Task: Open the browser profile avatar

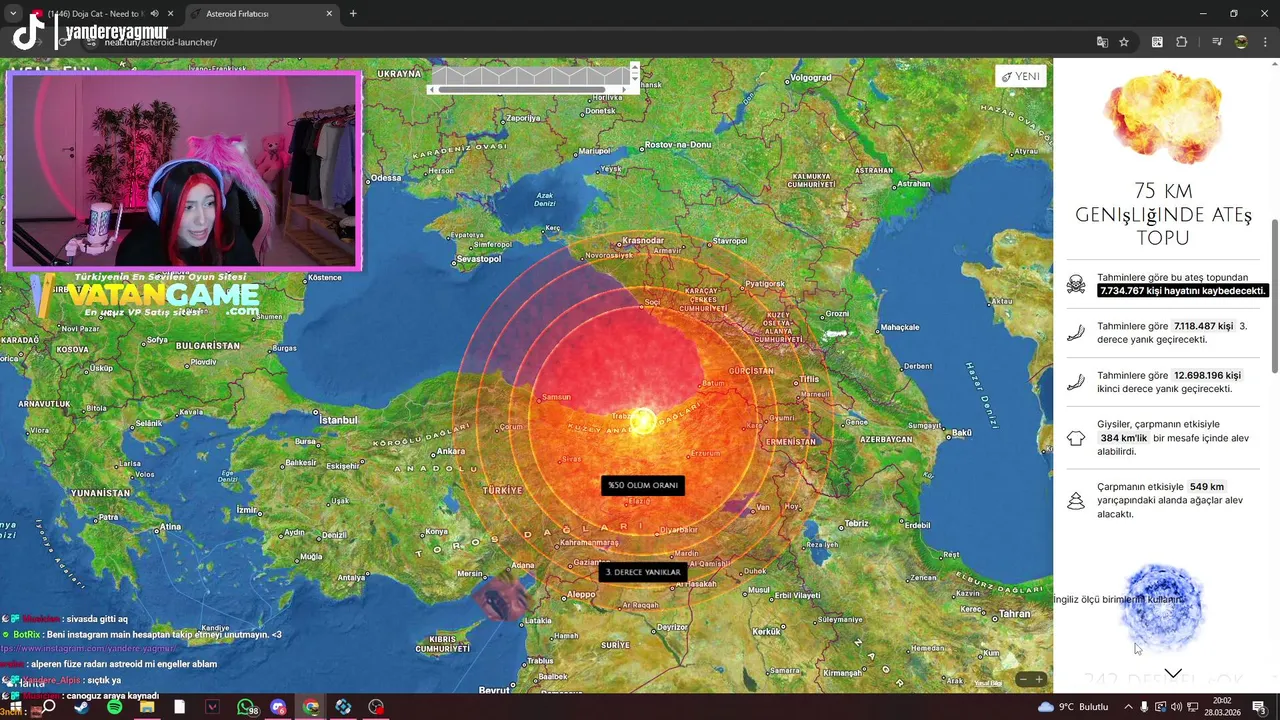Action: point(1241,42)
